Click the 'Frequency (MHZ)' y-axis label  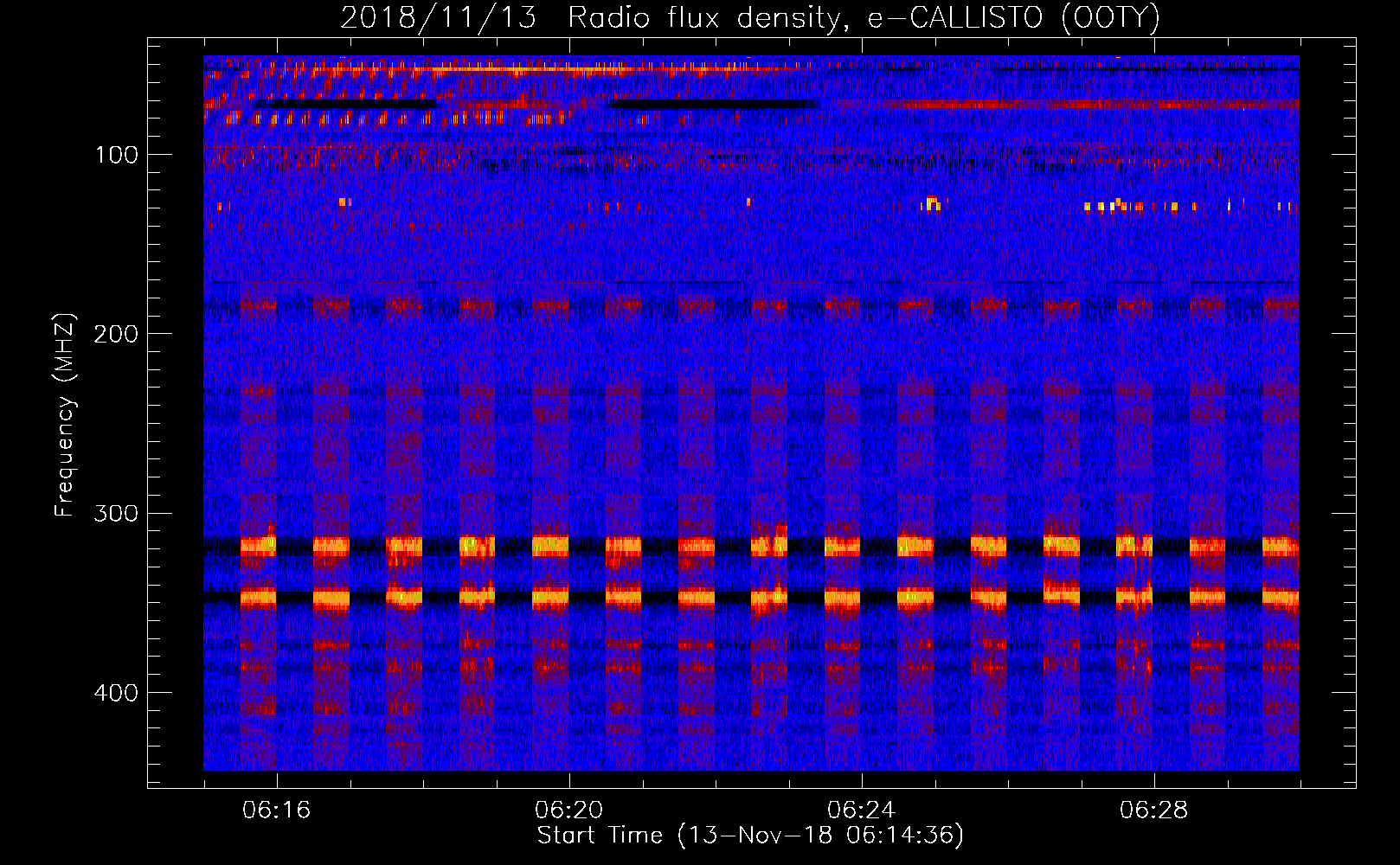point(65,415)
